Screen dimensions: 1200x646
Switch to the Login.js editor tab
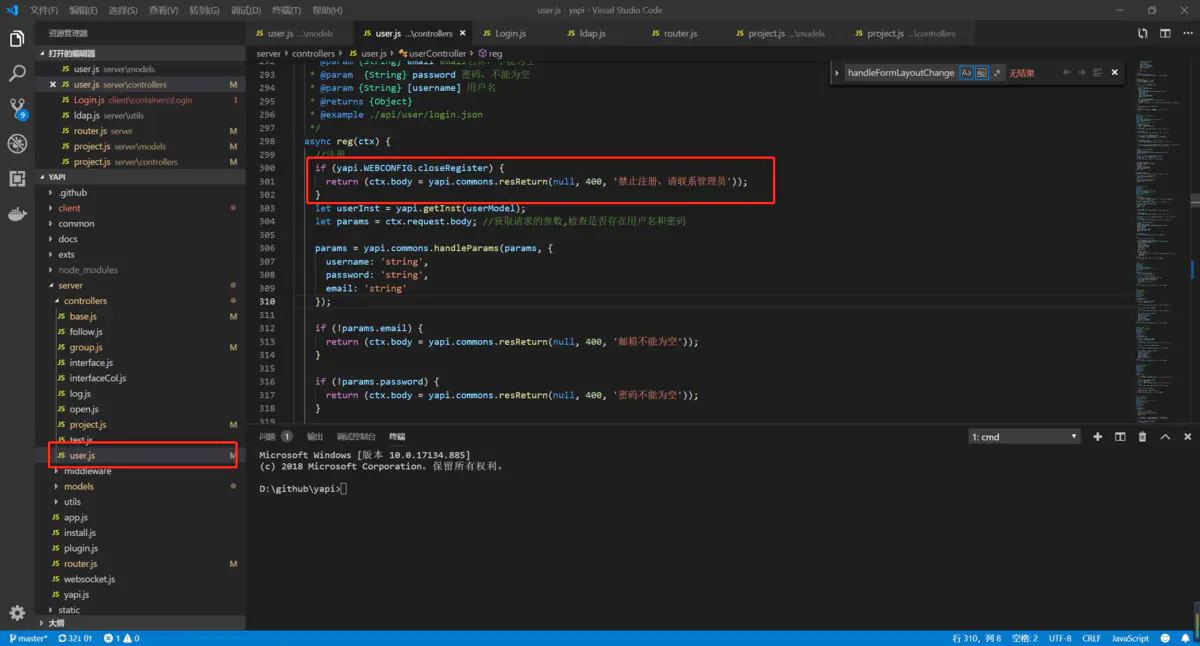[510, 34]
